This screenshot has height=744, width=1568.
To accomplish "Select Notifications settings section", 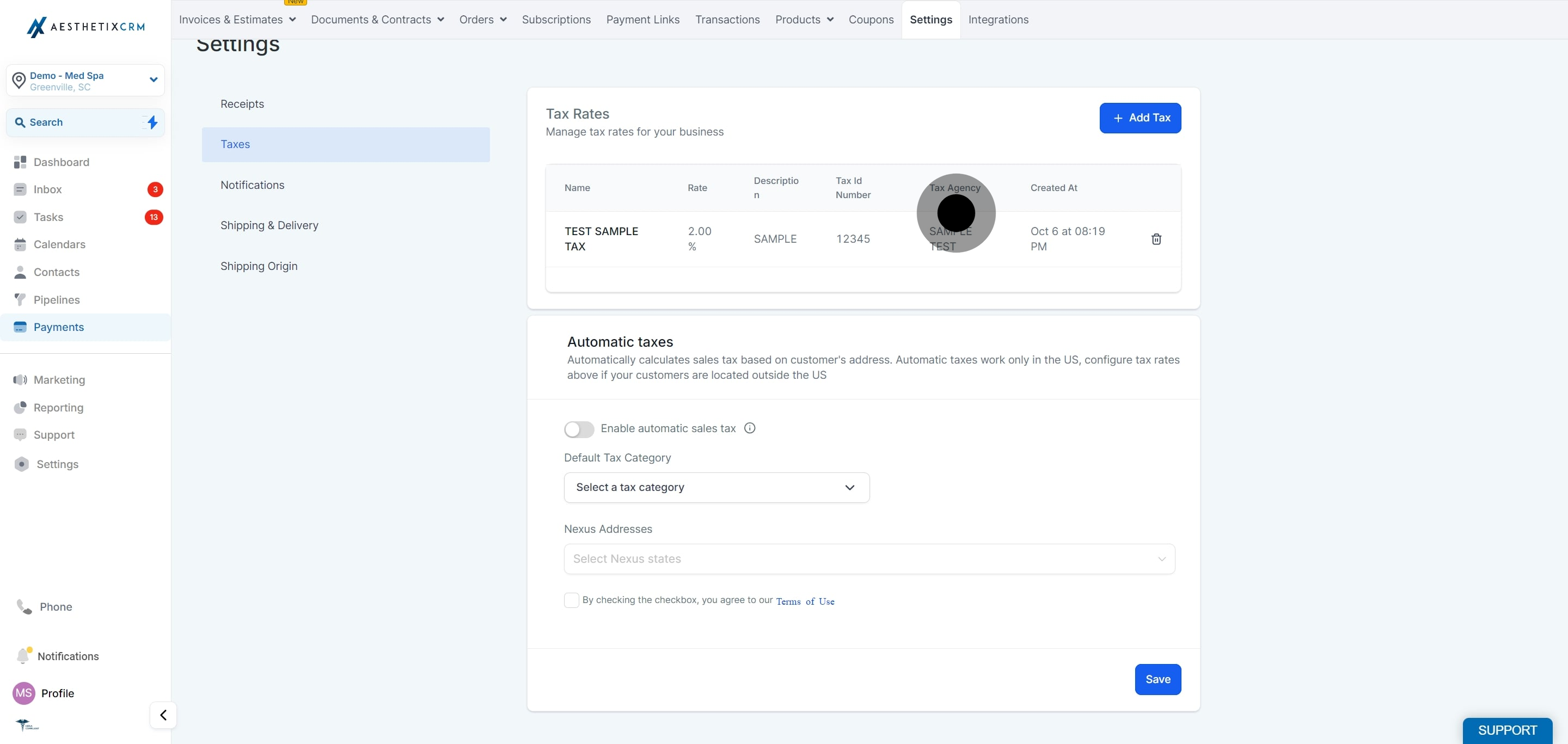I will 346,185.
